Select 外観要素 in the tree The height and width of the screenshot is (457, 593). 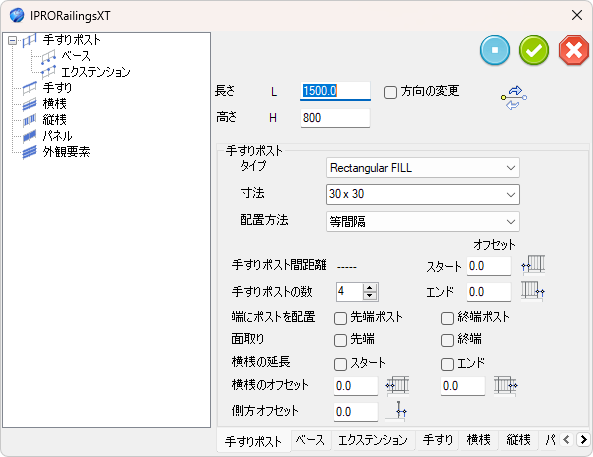(66, 152)
